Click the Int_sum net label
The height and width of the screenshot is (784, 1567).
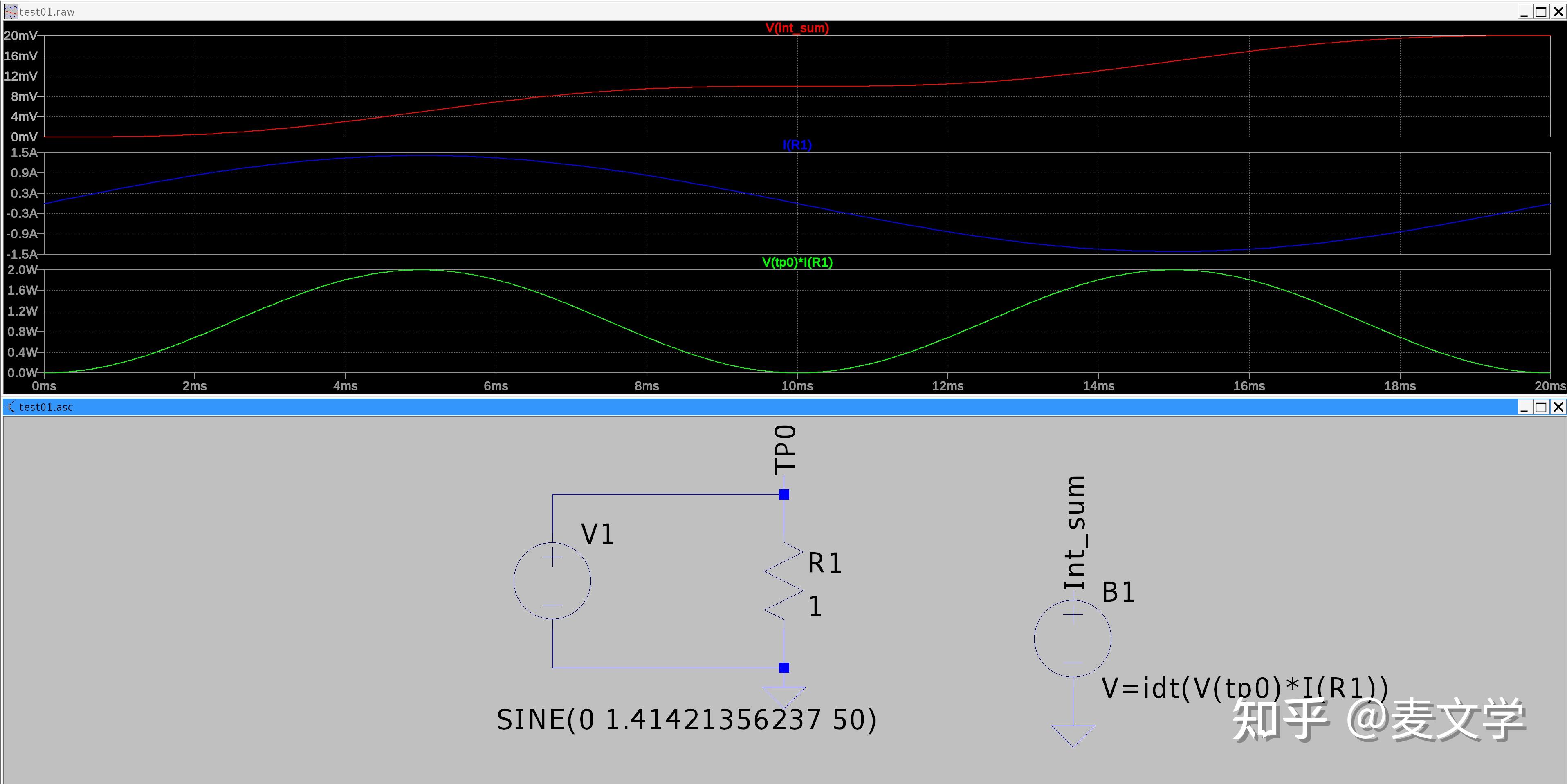click(1075, 533)
